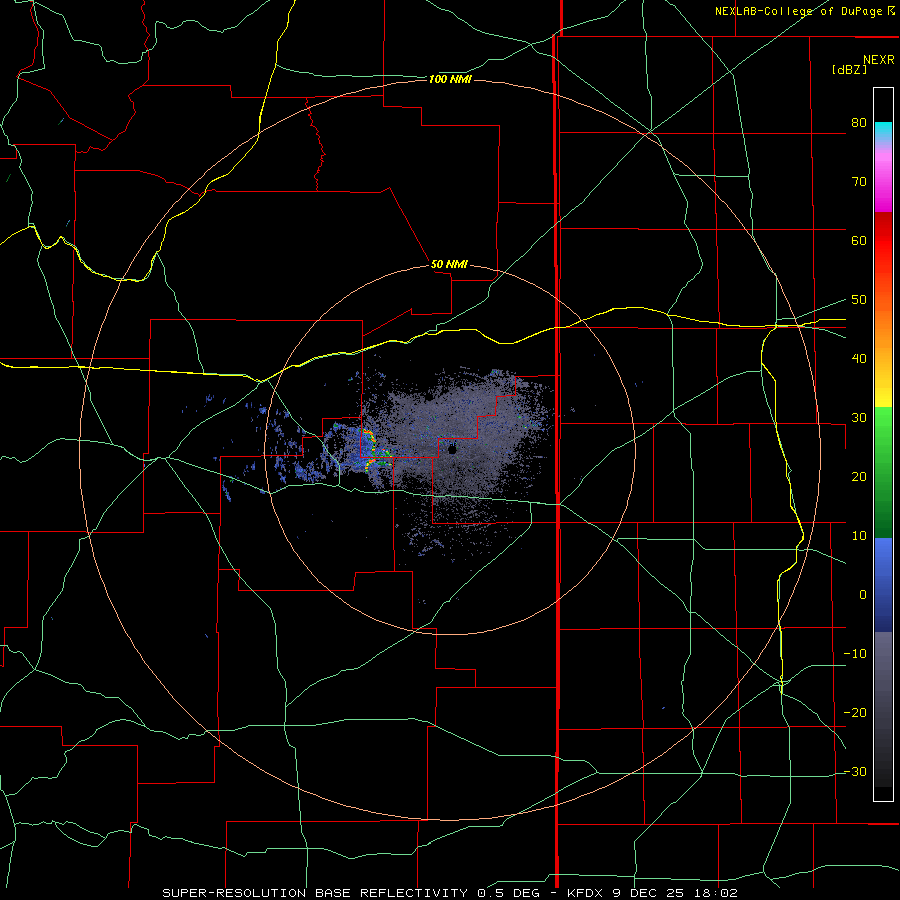The image size is (900, 900).
Task: Click the -10 value on the color scale
Action: point(855,654)
